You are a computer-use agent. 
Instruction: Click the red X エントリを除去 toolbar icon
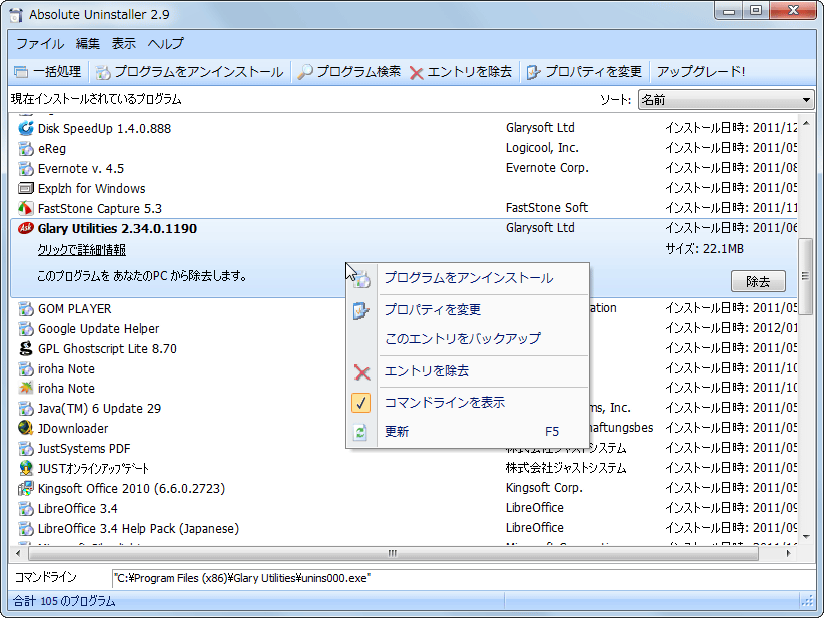click(416, 73)
